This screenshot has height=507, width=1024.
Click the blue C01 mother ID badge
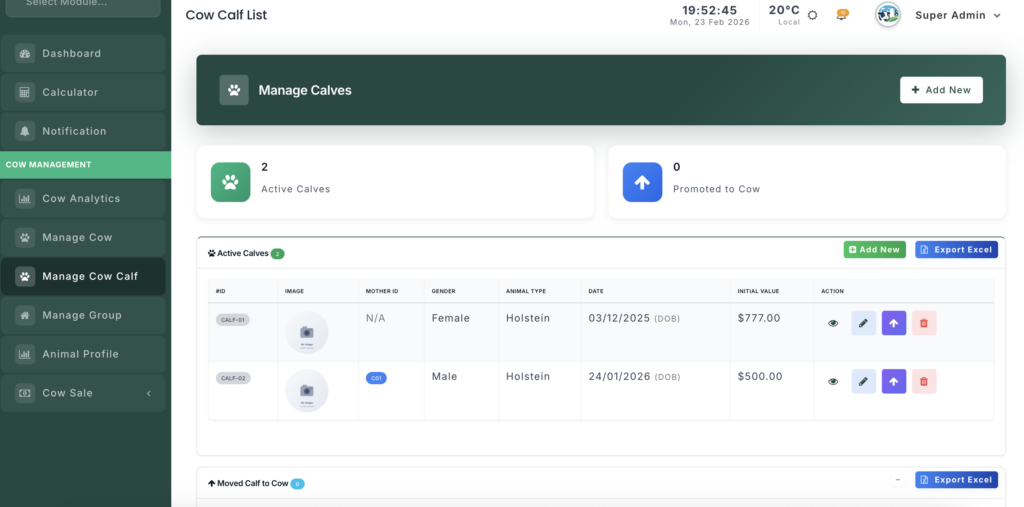pos(376,378)
